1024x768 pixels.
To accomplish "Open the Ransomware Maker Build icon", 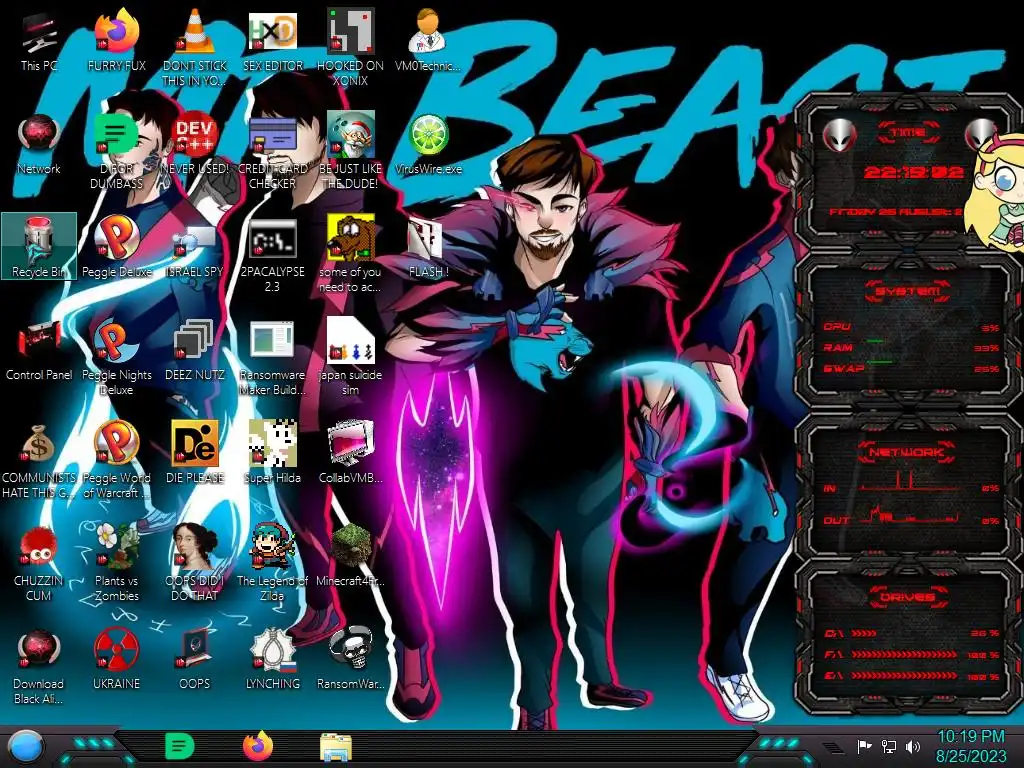I will (272, 357).
